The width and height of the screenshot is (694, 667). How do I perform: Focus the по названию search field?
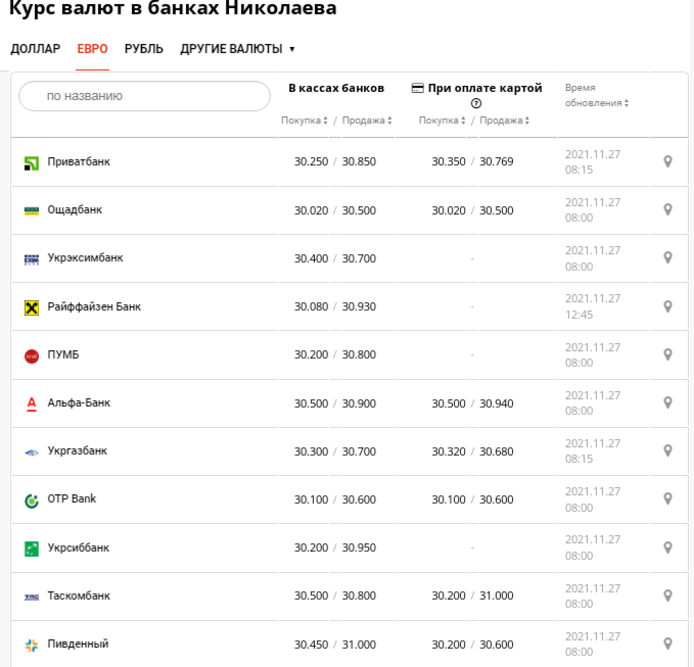(x=144, y=96)
